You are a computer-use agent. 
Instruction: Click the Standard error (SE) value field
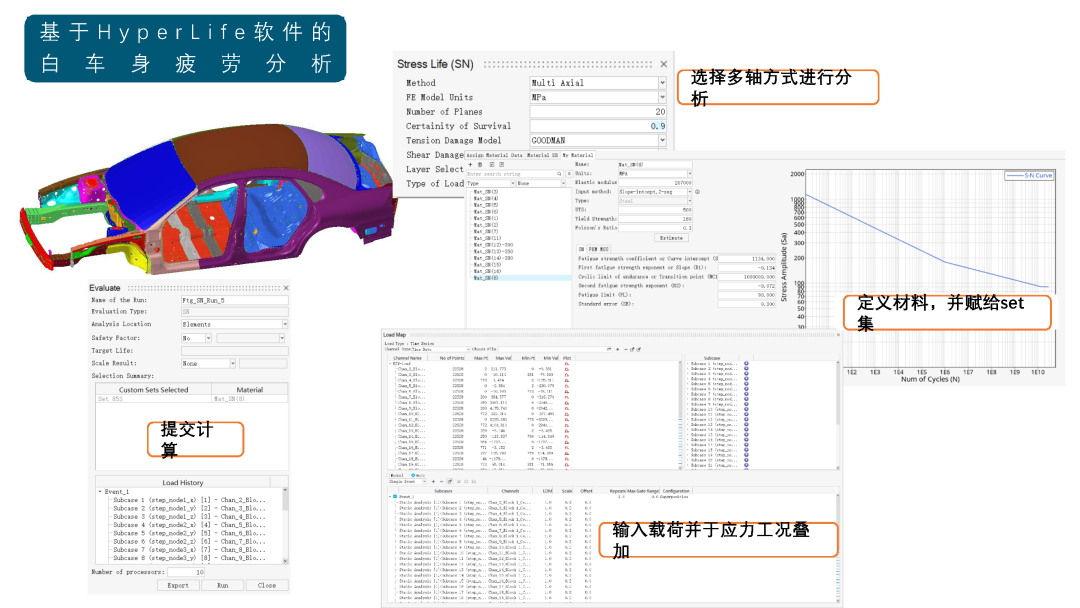(747, 304)
